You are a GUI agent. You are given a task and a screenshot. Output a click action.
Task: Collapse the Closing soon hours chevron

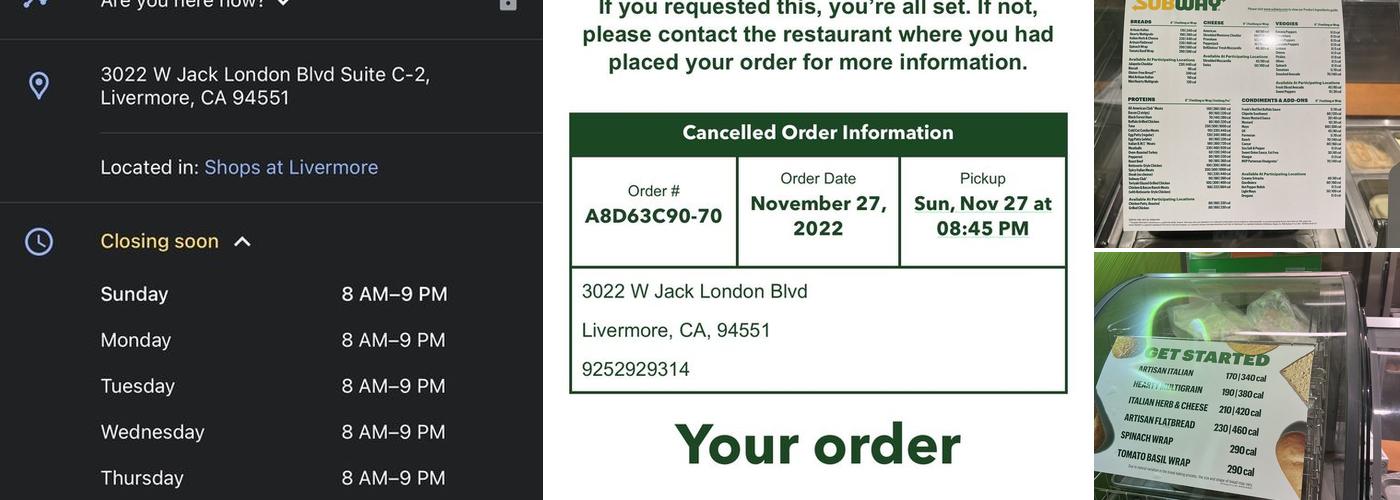[242, 241]
